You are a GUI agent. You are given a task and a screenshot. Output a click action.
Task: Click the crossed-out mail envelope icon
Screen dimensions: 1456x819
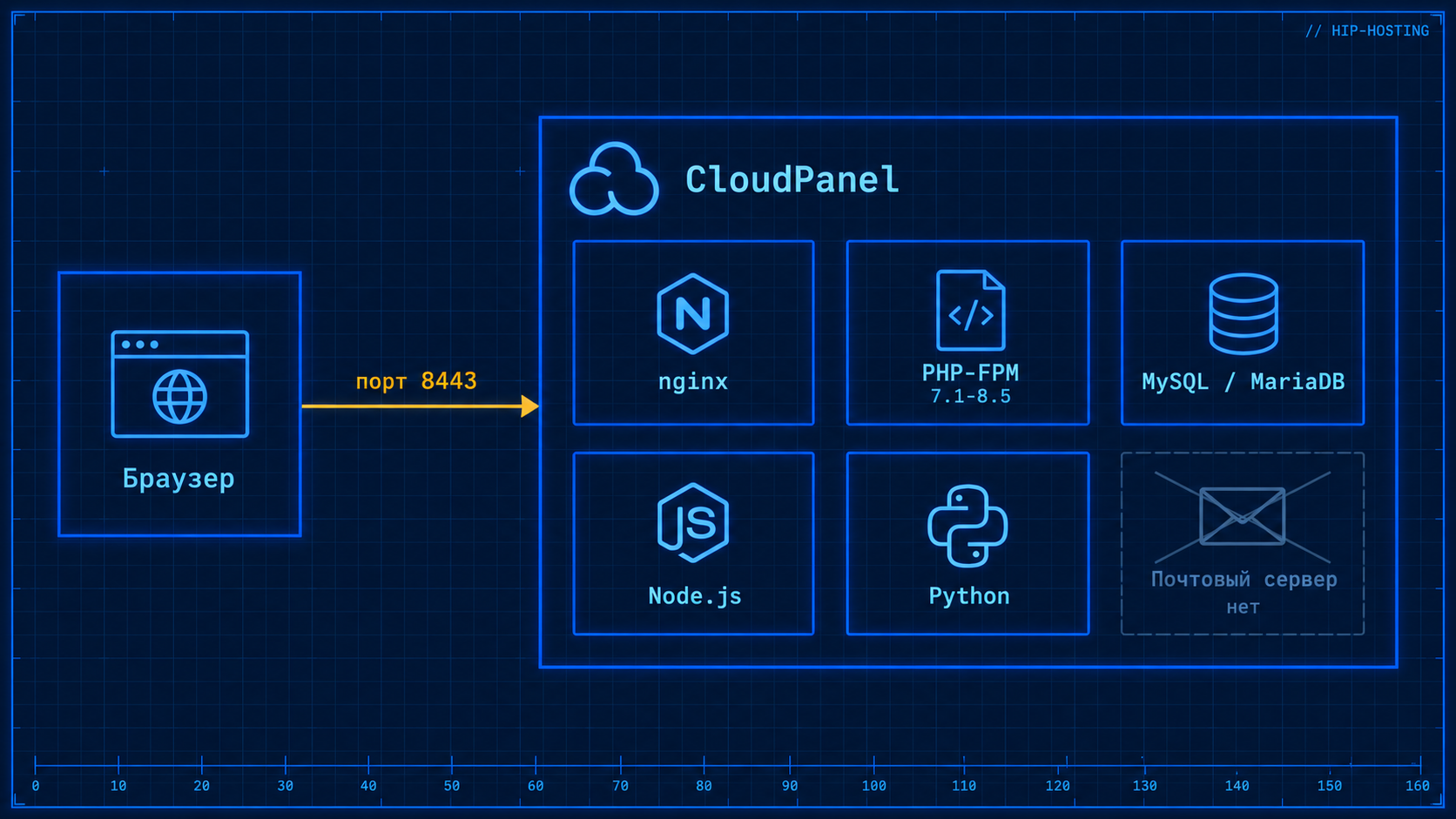[1243, 517]
